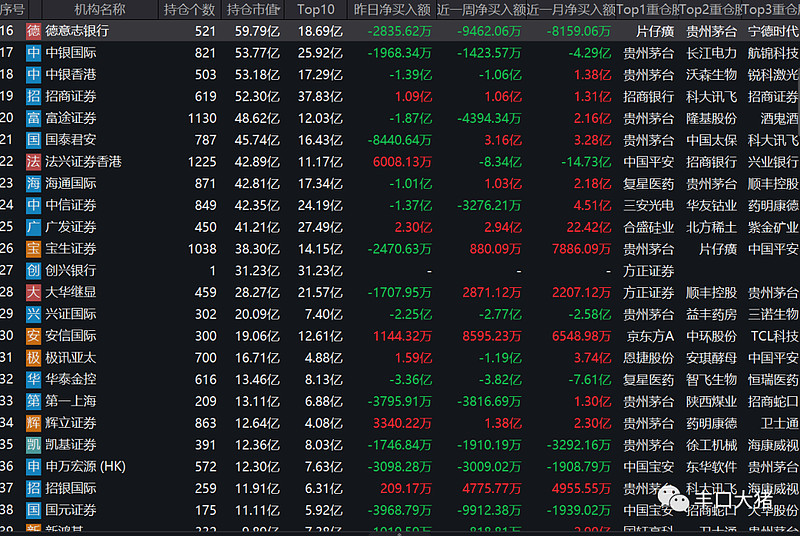This screenshot has width=800, height=536.
Task: Click the 中信证券 logo icon
Action: pyautogui.click(x=34, y=205)
